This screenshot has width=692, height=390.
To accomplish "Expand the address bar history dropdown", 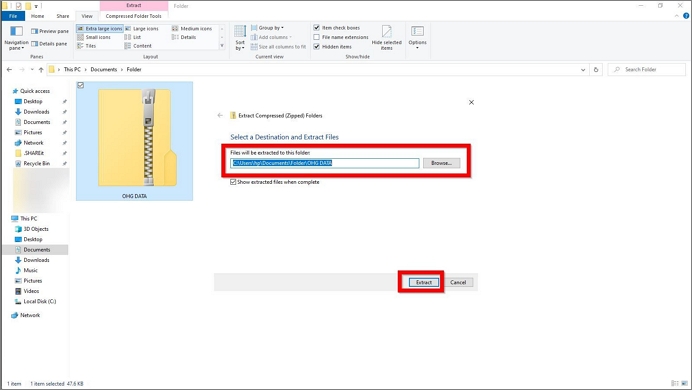I will point(583,70).
